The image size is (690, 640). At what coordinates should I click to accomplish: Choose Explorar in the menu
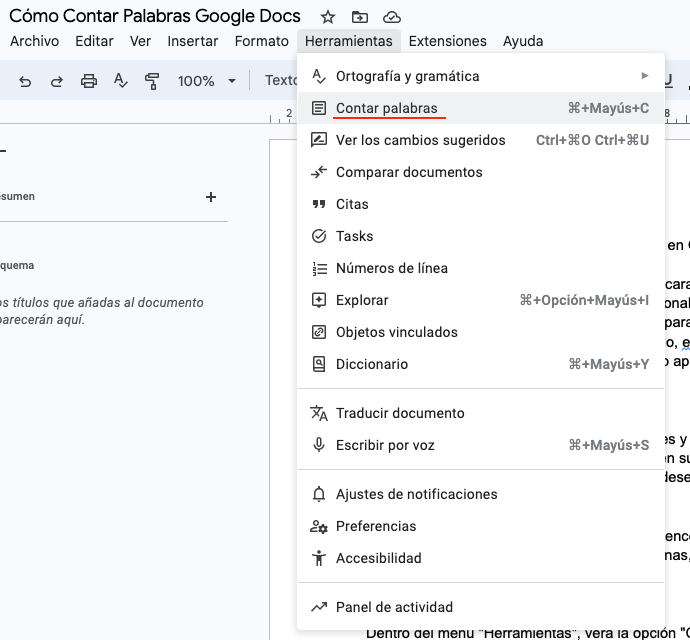(481, 300)
